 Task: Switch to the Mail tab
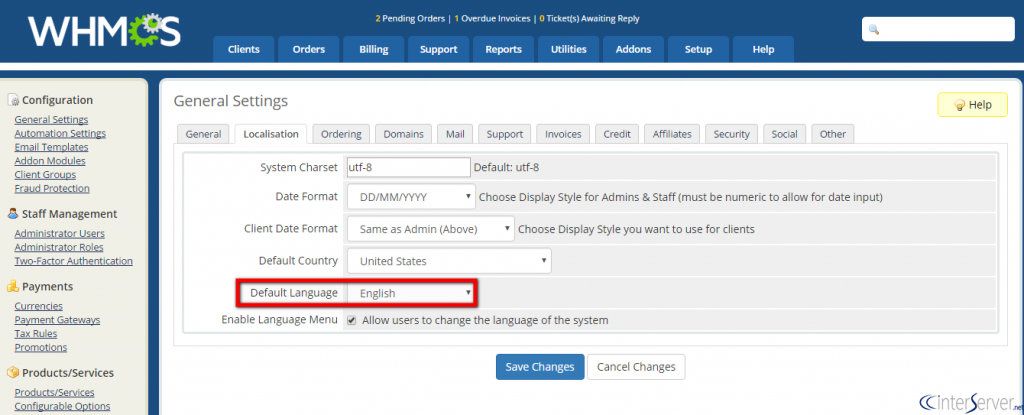coord(455,134)
